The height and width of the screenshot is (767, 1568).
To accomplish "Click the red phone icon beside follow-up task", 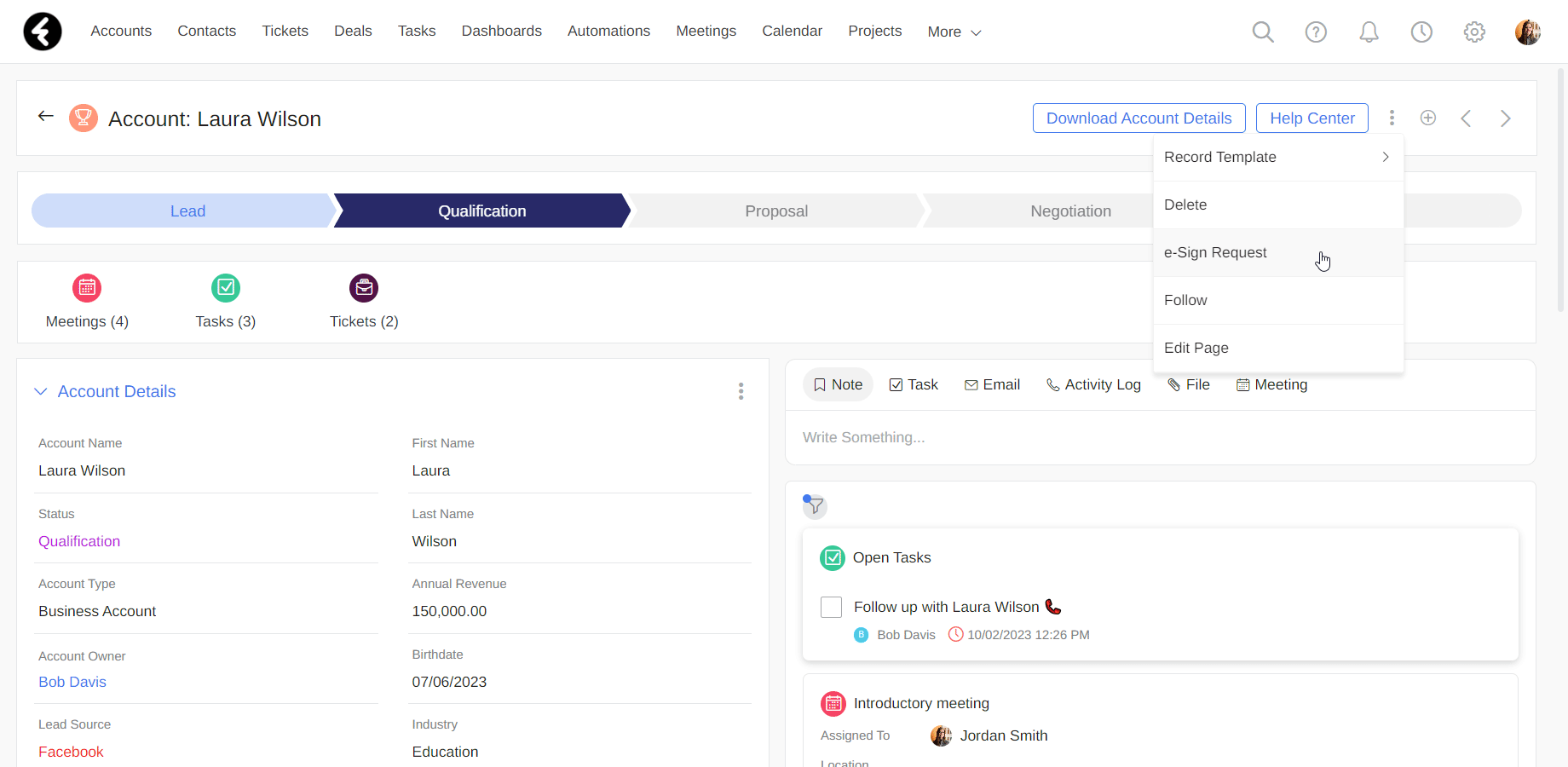I will pos(1053,607).
